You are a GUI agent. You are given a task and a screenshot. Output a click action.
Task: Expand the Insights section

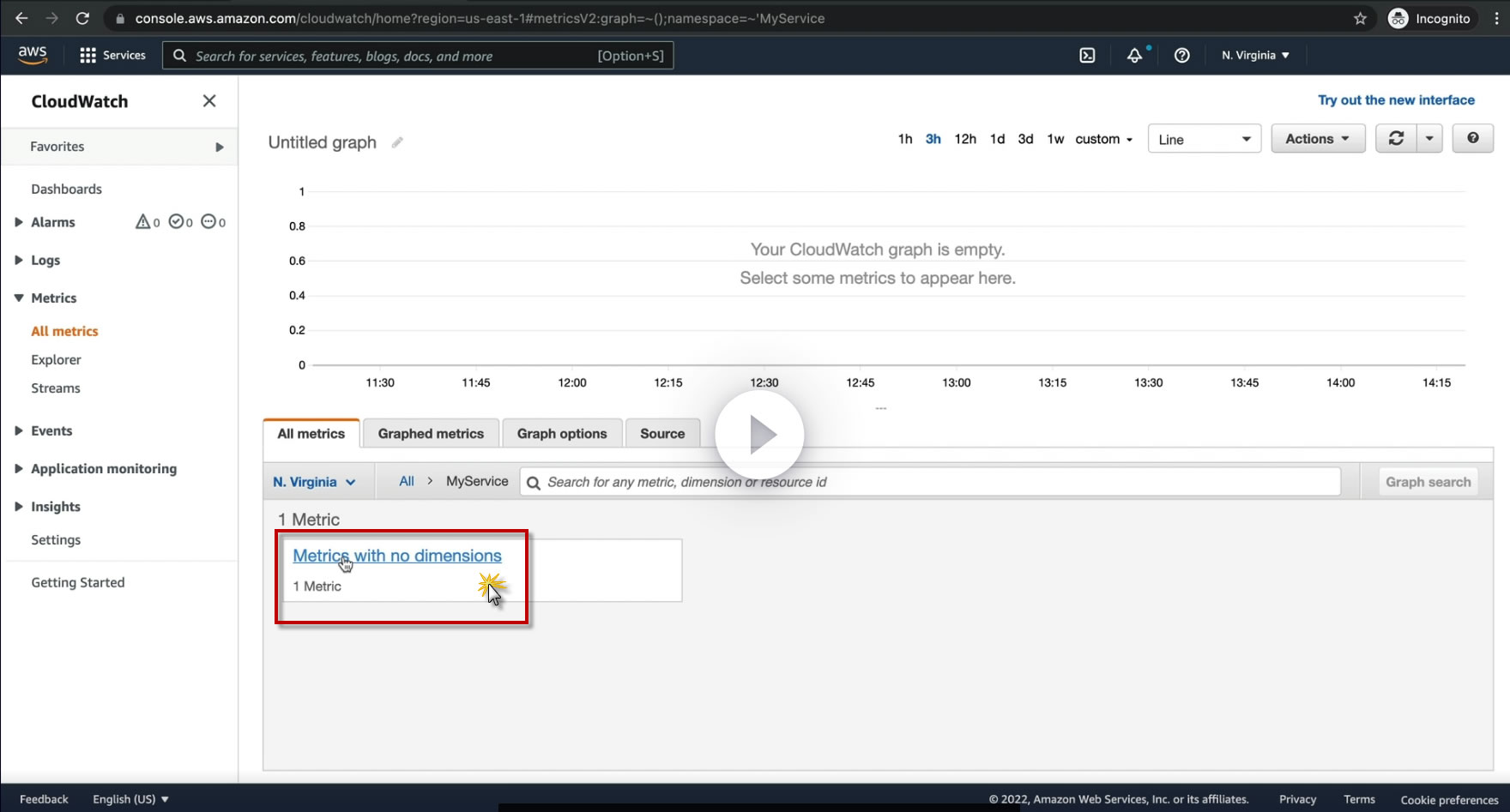19,506
